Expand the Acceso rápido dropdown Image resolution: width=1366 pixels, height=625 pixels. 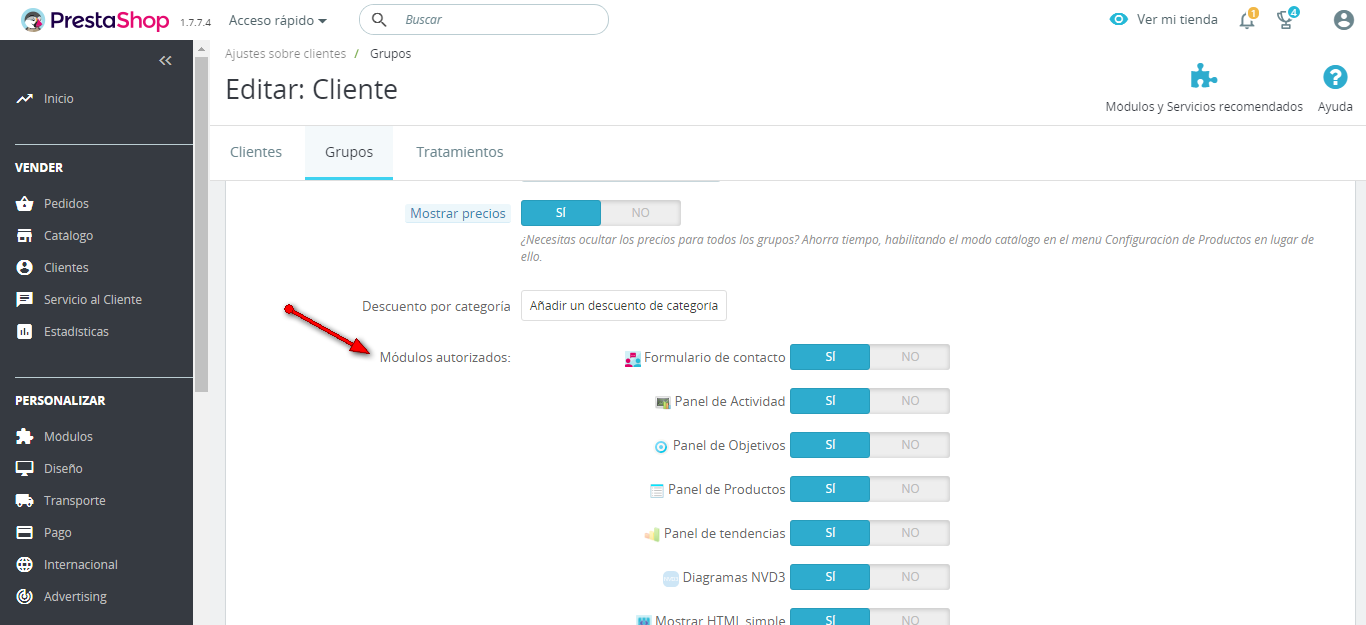coord(278,20)
